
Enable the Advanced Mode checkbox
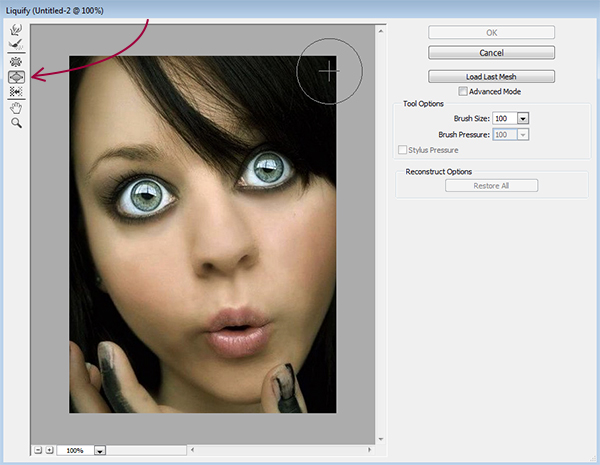tap(462, 92)
